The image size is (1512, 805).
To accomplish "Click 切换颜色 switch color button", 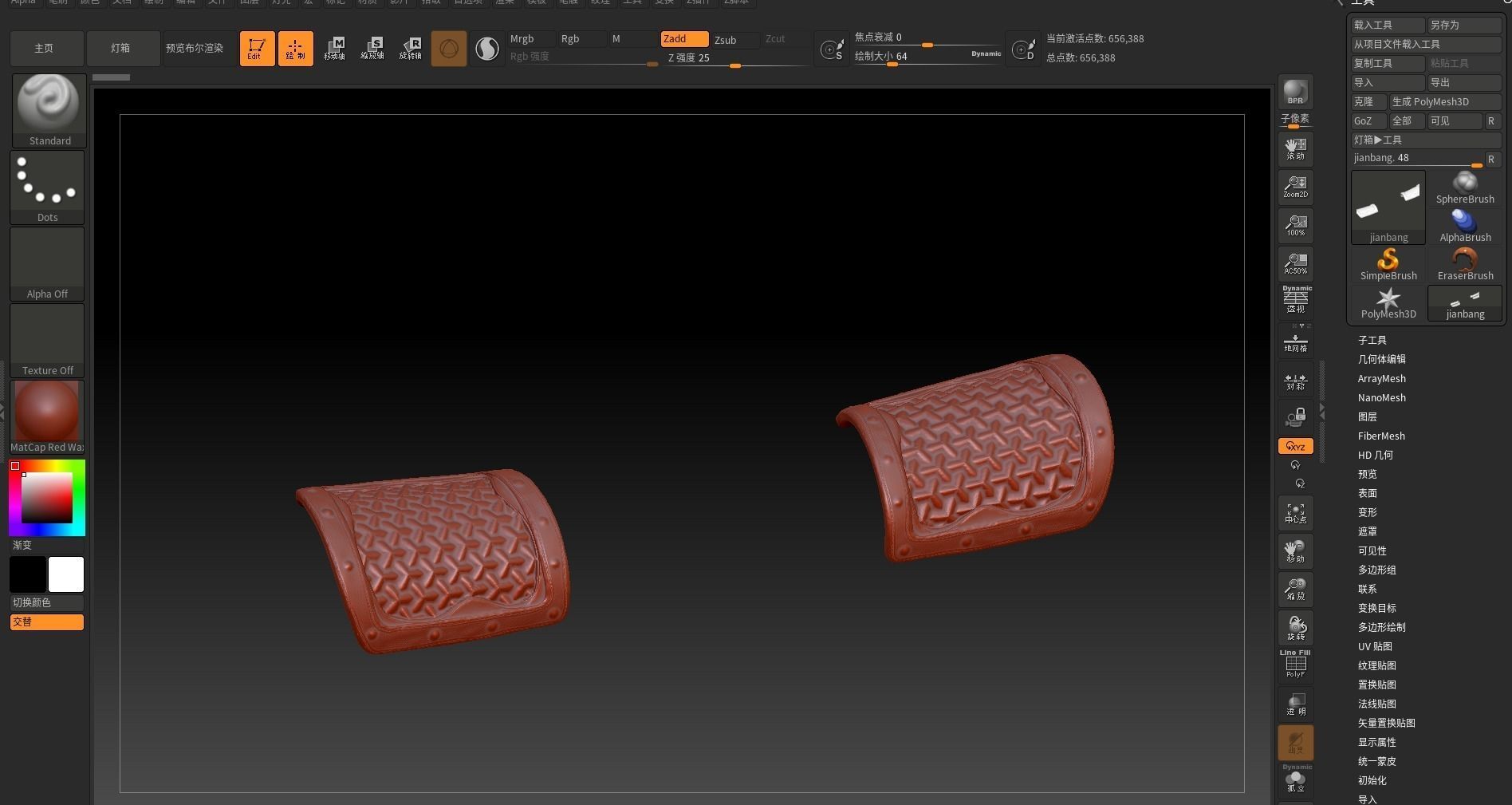I will [x=47, y=602].
